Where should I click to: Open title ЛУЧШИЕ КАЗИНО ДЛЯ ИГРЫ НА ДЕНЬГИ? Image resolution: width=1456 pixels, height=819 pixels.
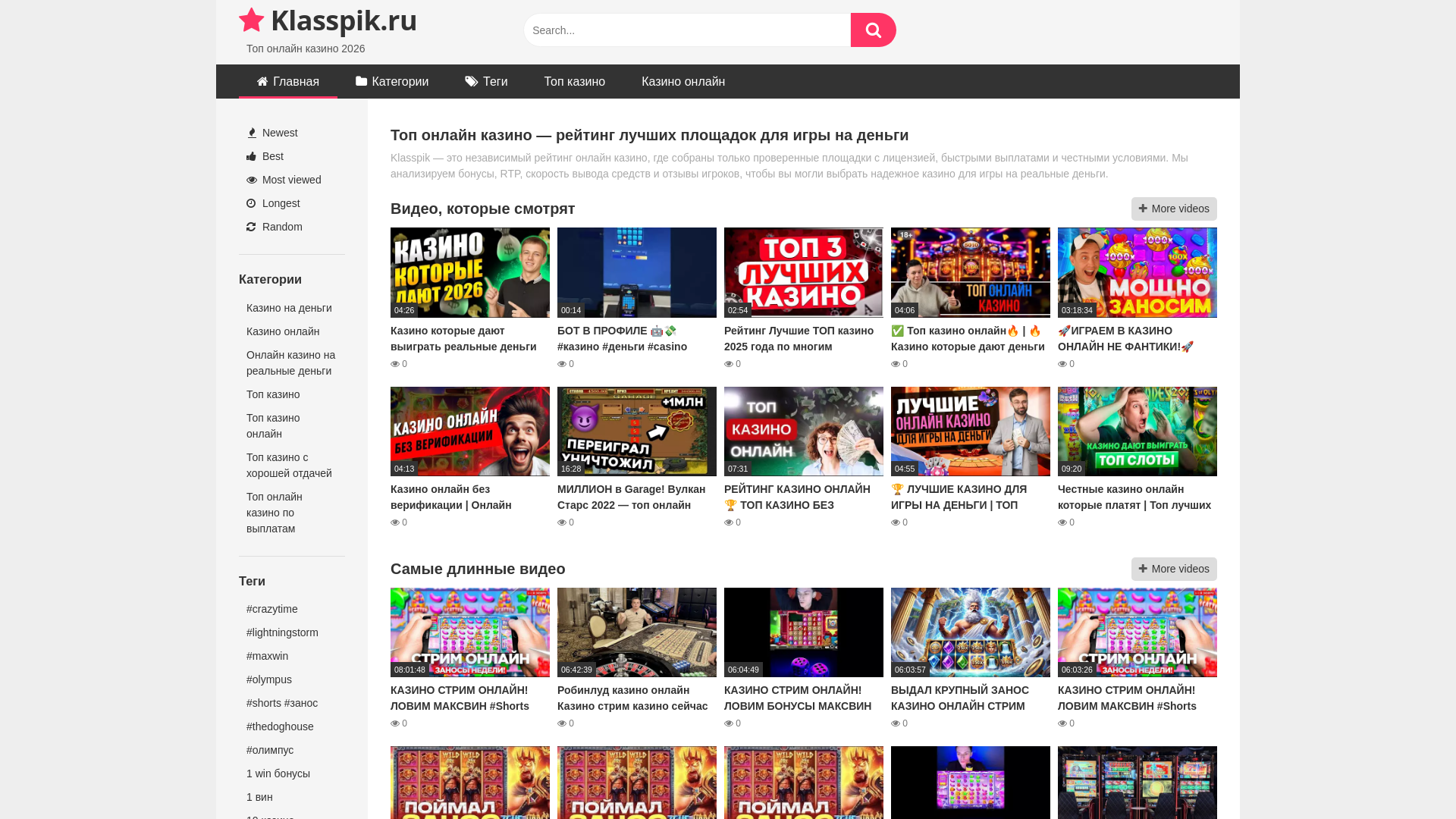(959, 497)
